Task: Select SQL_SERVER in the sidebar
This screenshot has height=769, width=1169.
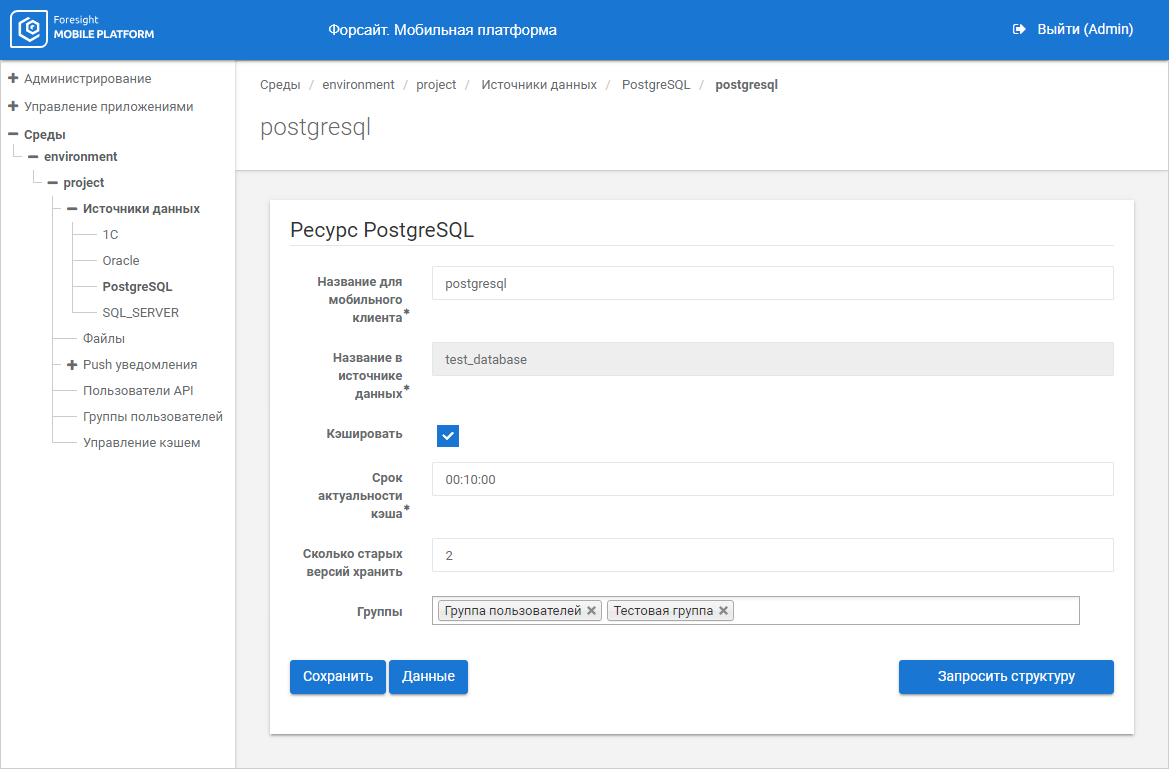Action: coord(141,313)
